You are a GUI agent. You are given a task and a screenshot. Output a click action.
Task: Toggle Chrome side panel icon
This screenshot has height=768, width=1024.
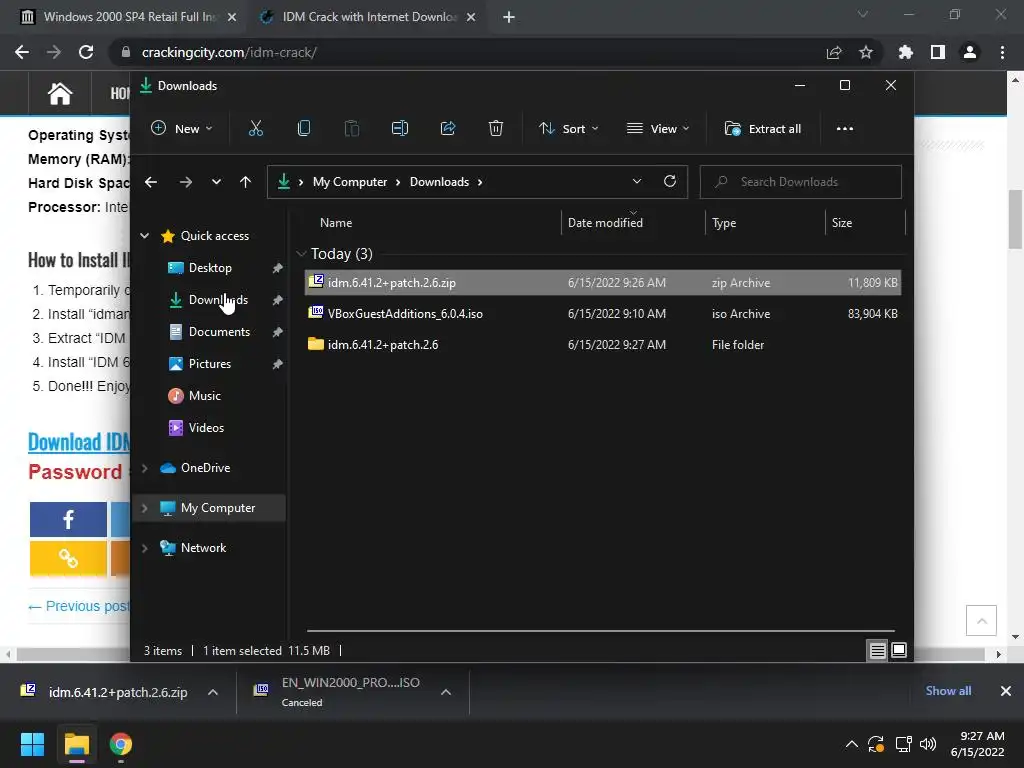point(938,52)
